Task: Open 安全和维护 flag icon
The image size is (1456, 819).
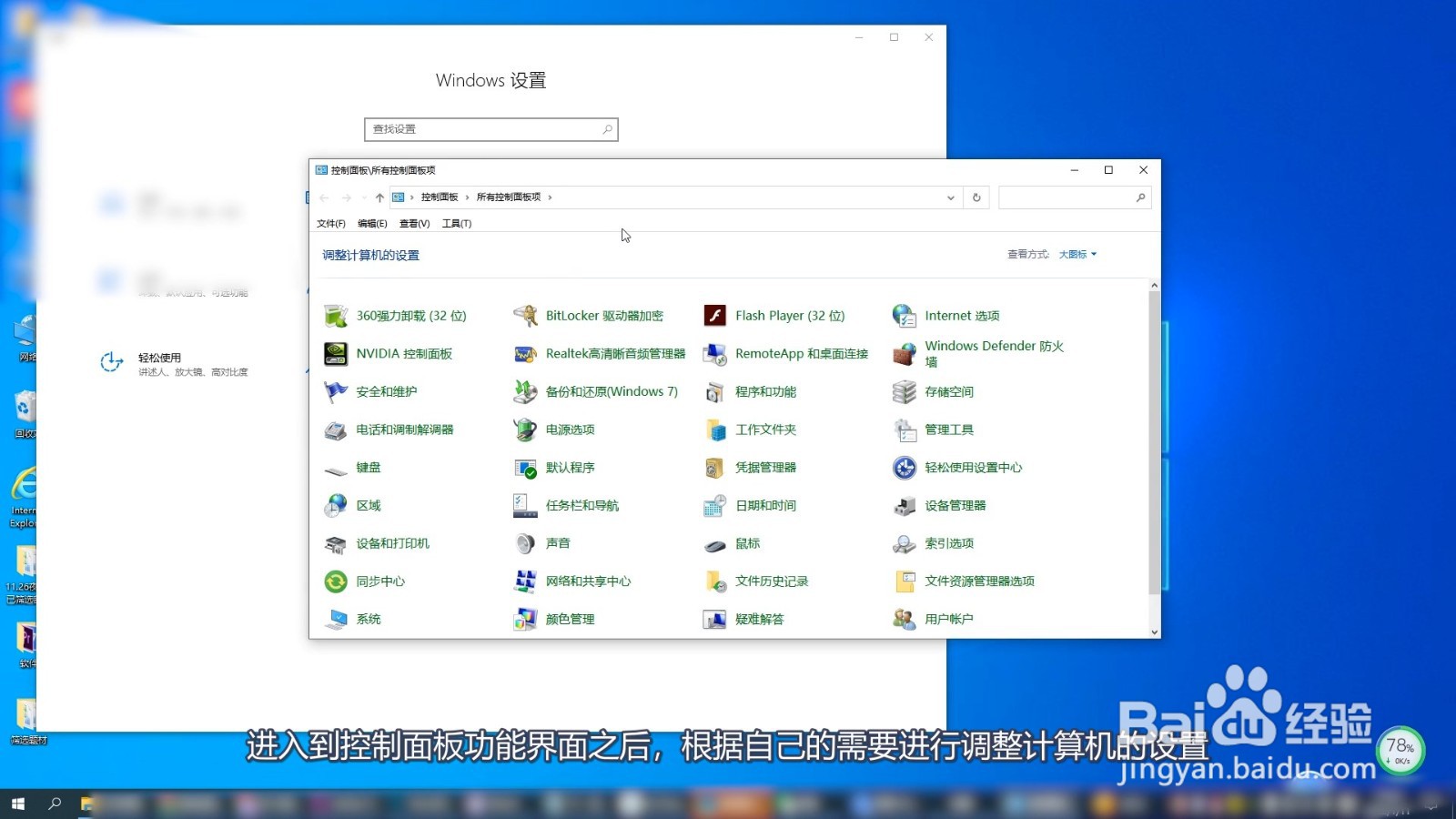Action: pos(336,392)
